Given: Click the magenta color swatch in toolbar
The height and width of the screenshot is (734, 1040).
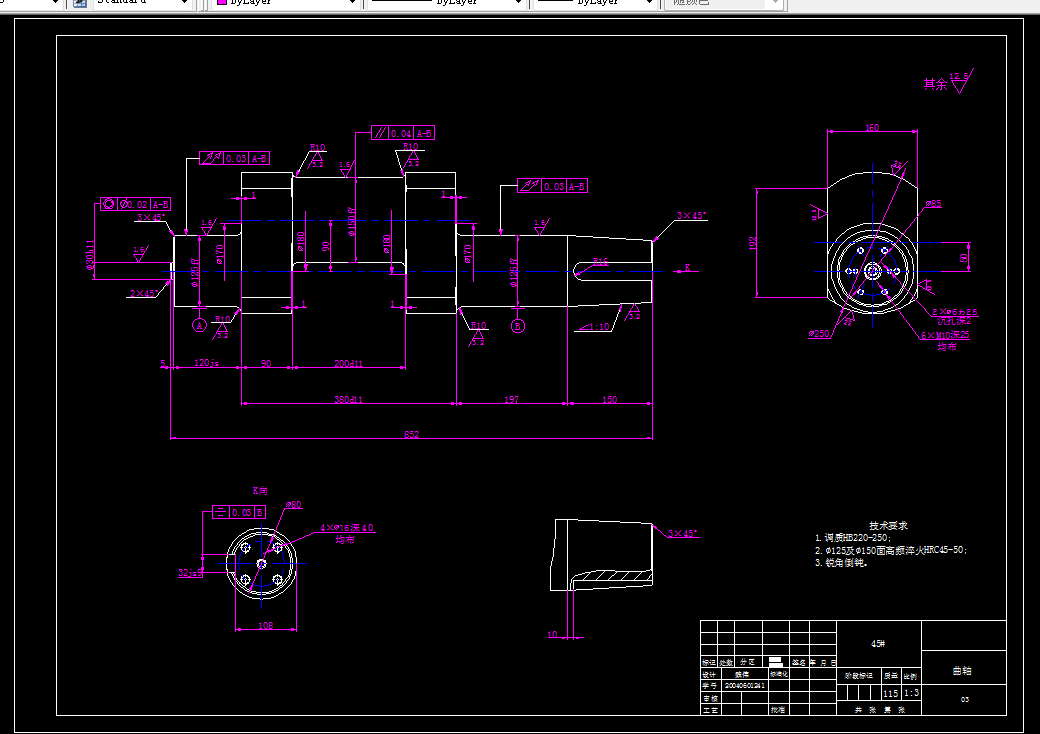Looking at the screenshot, I should [x=222, y=3].
